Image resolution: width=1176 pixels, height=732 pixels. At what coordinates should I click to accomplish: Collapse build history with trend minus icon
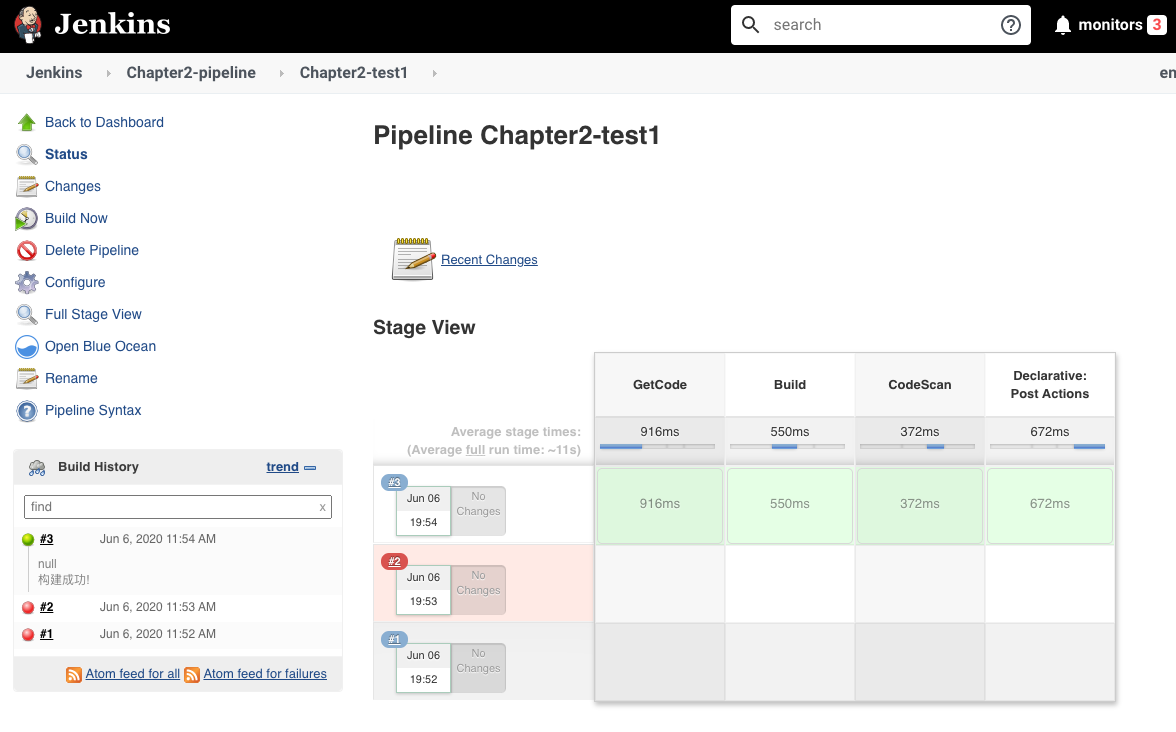(x=310, y=468)
